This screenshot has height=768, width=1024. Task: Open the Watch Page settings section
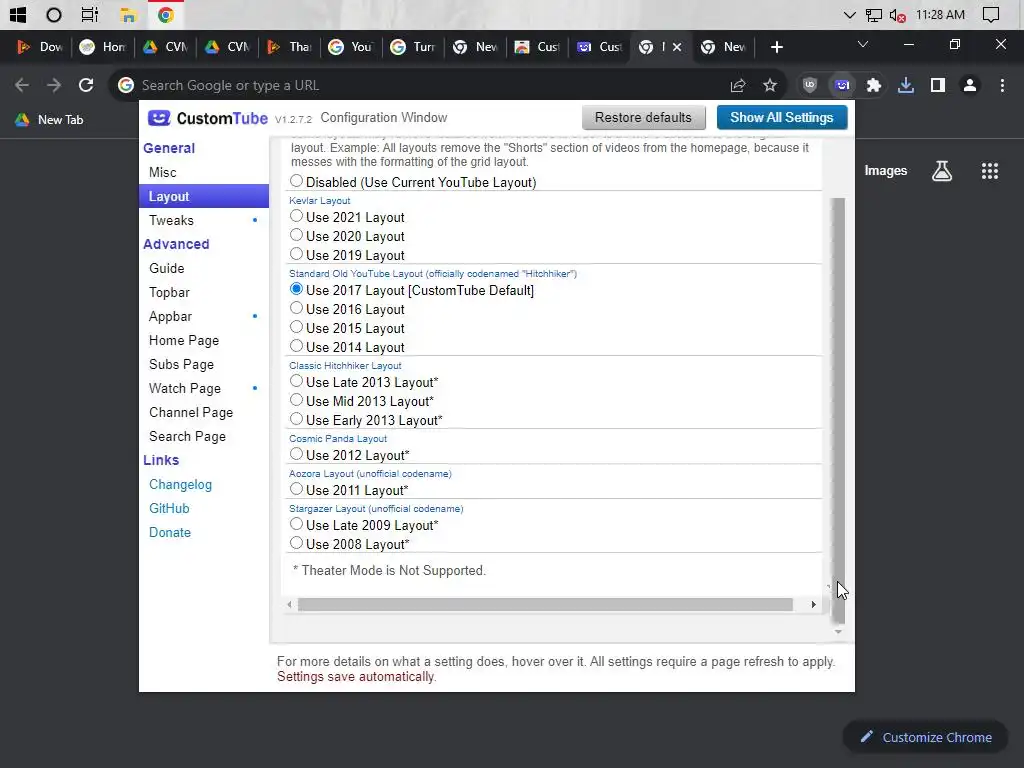[x=204, y=389]
